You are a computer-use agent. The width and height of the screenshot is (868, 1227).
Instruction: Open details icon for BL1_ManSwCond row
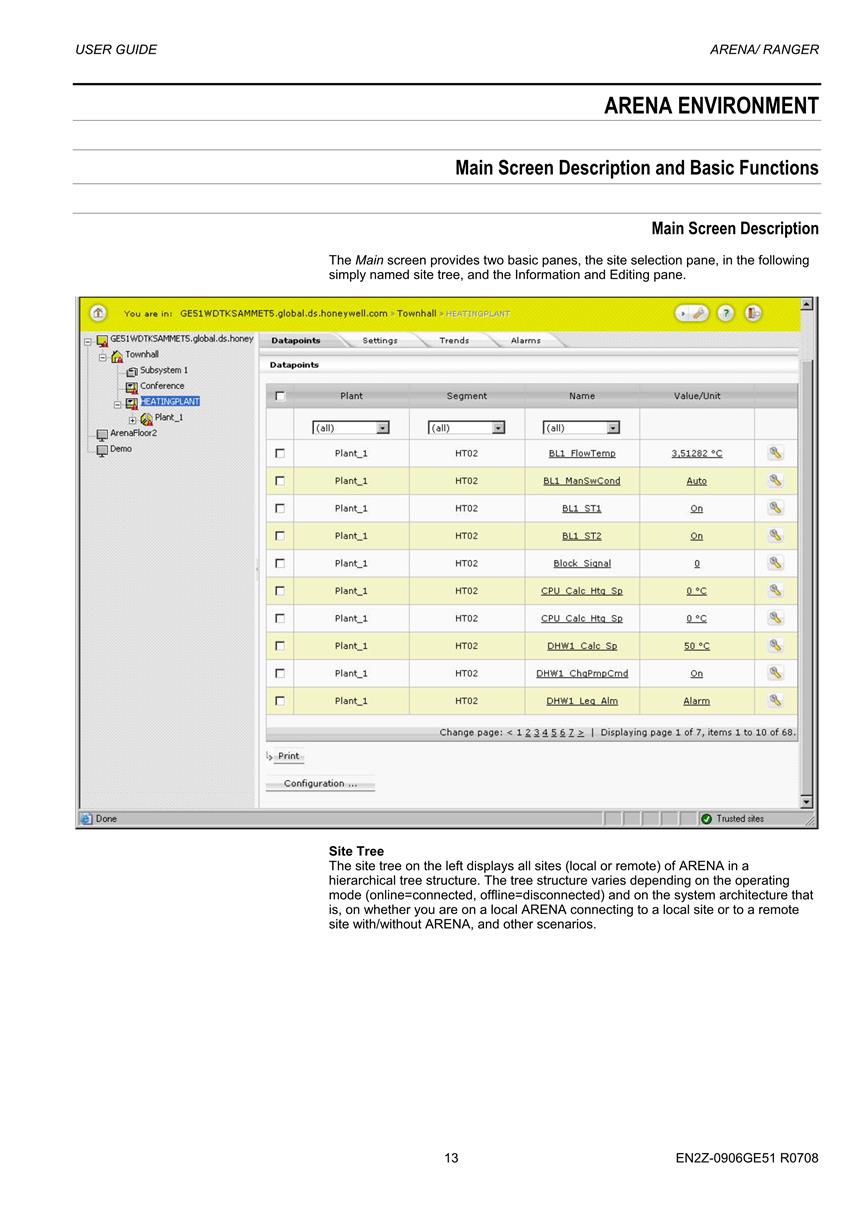775,480
